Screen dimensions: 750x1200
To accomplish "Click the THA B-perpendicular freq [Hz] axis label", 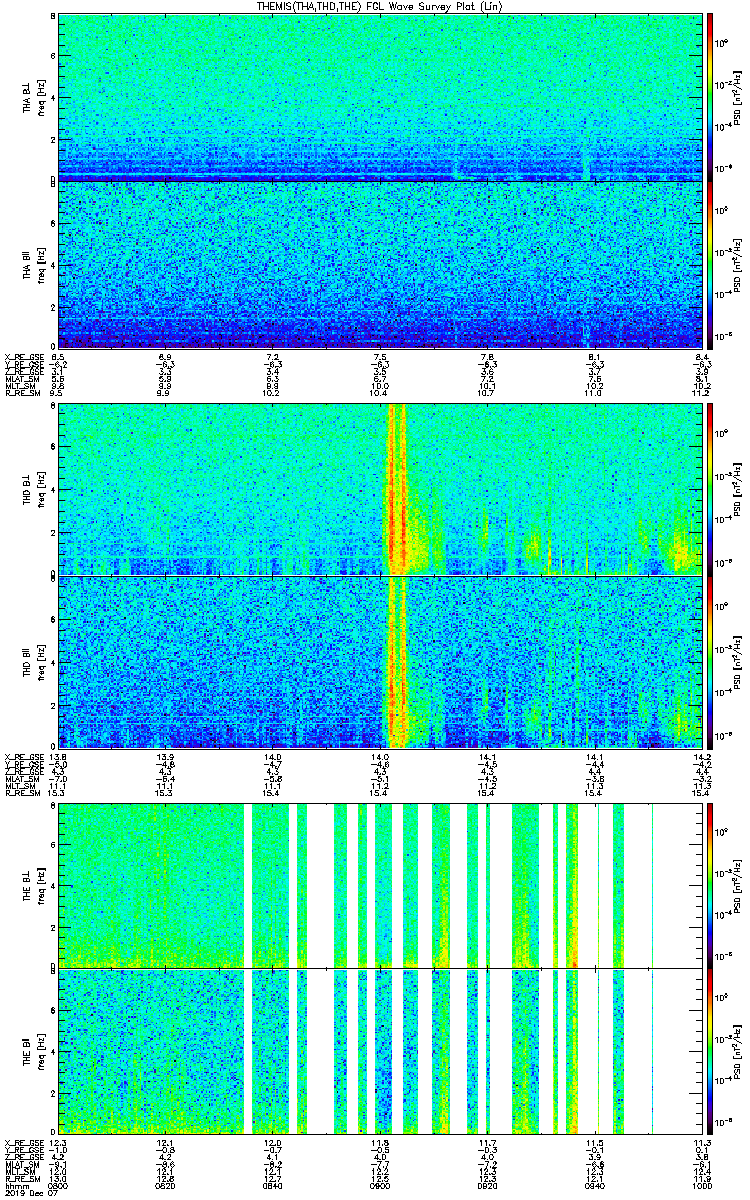I will pos(40,97).
